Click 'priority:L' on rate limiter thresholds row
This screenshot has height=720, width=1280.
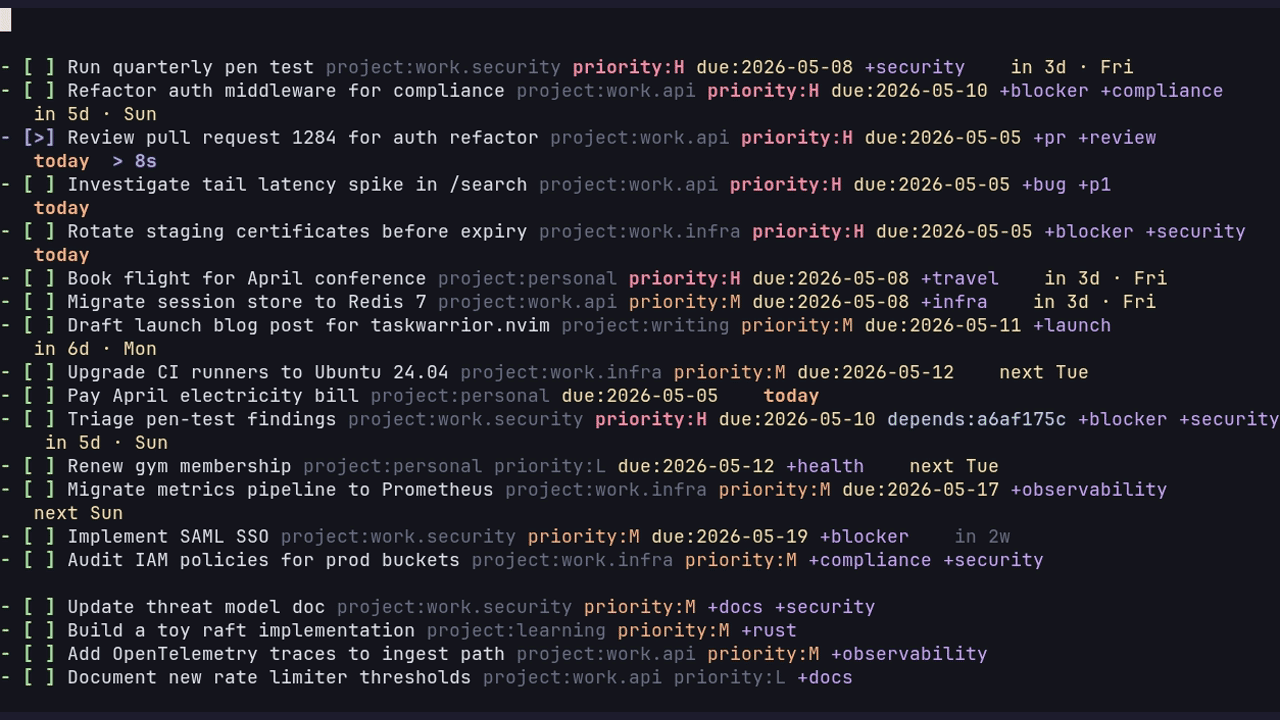point(729,678)
